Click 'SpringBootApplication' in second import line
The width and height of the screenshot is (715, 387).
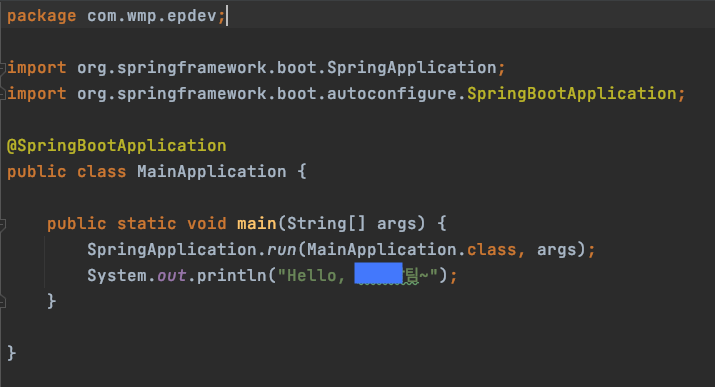pos(572,94)
